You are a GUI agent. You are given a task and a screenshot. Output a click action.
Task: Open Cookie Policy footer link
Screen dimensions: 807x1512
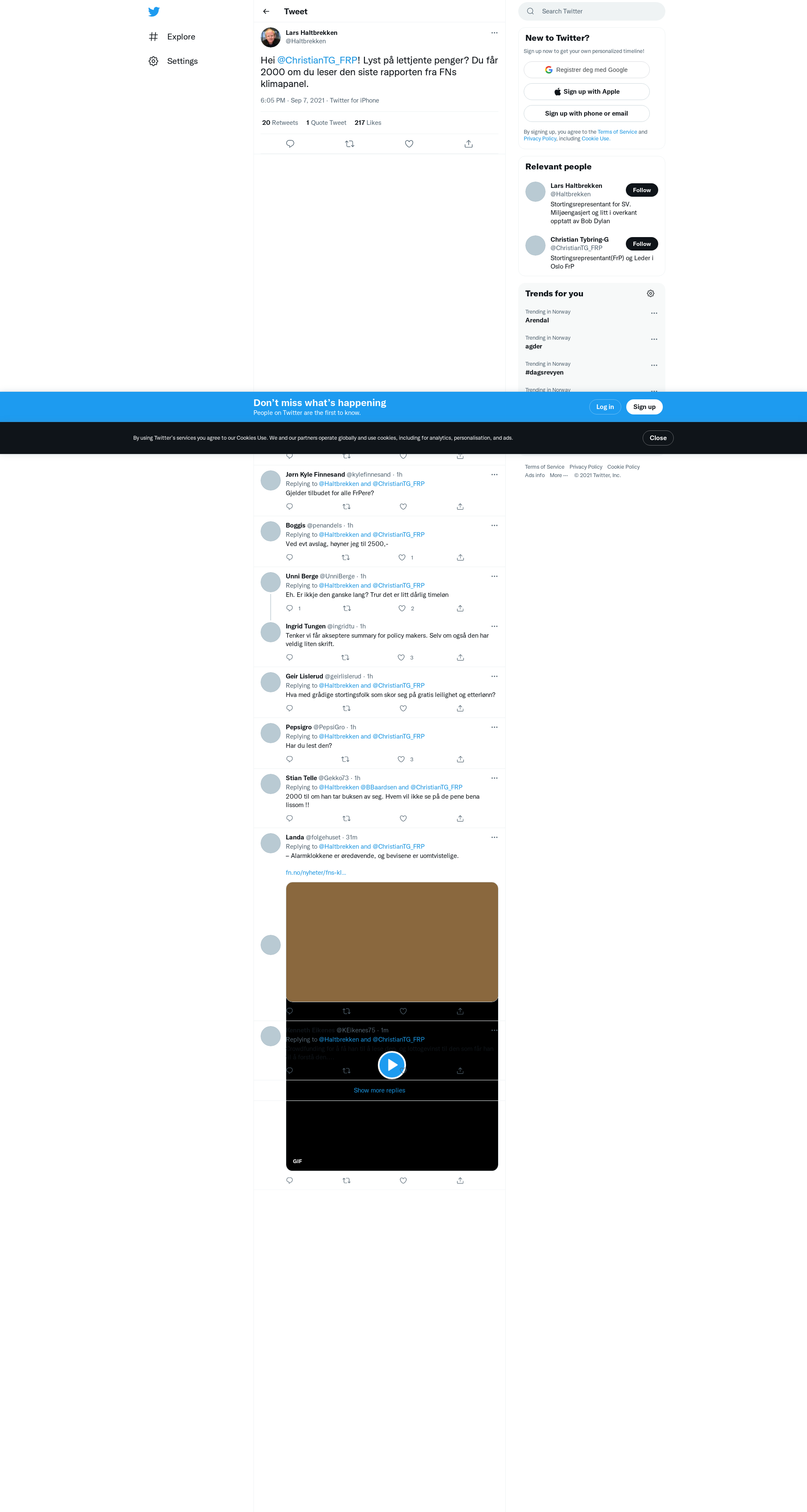(623, 467)
